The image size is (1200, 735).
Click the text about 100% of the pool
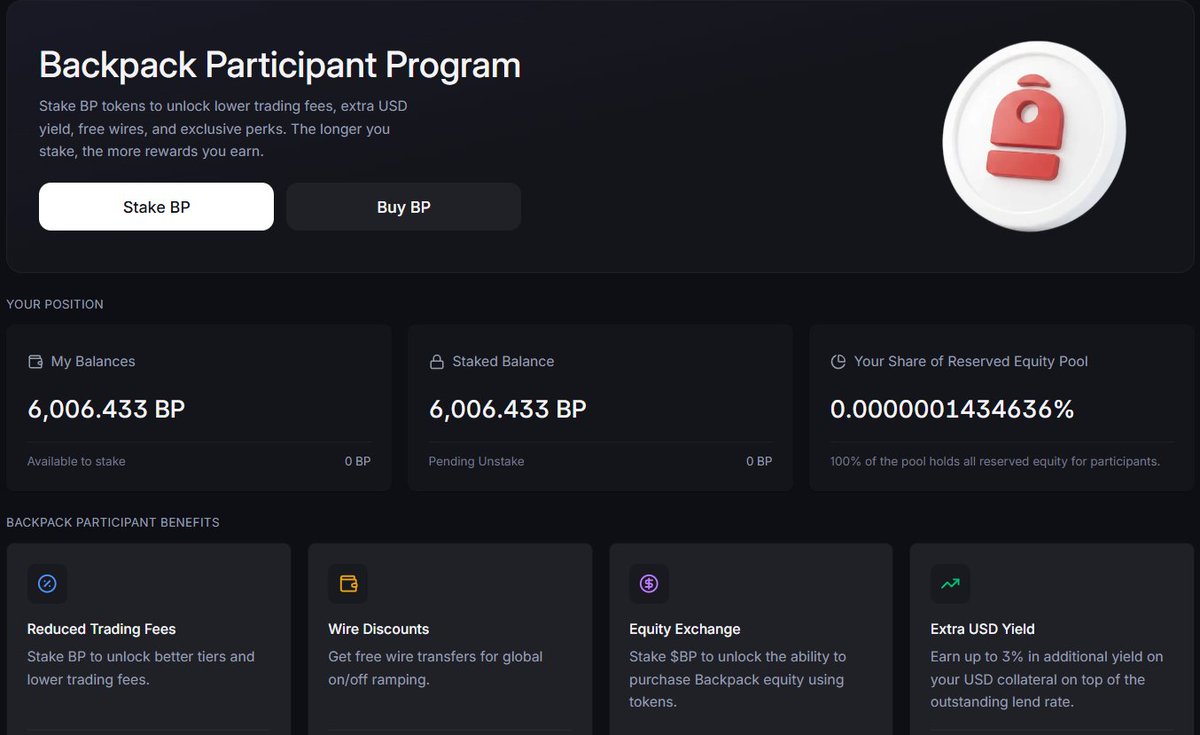(x=995, y=462)
